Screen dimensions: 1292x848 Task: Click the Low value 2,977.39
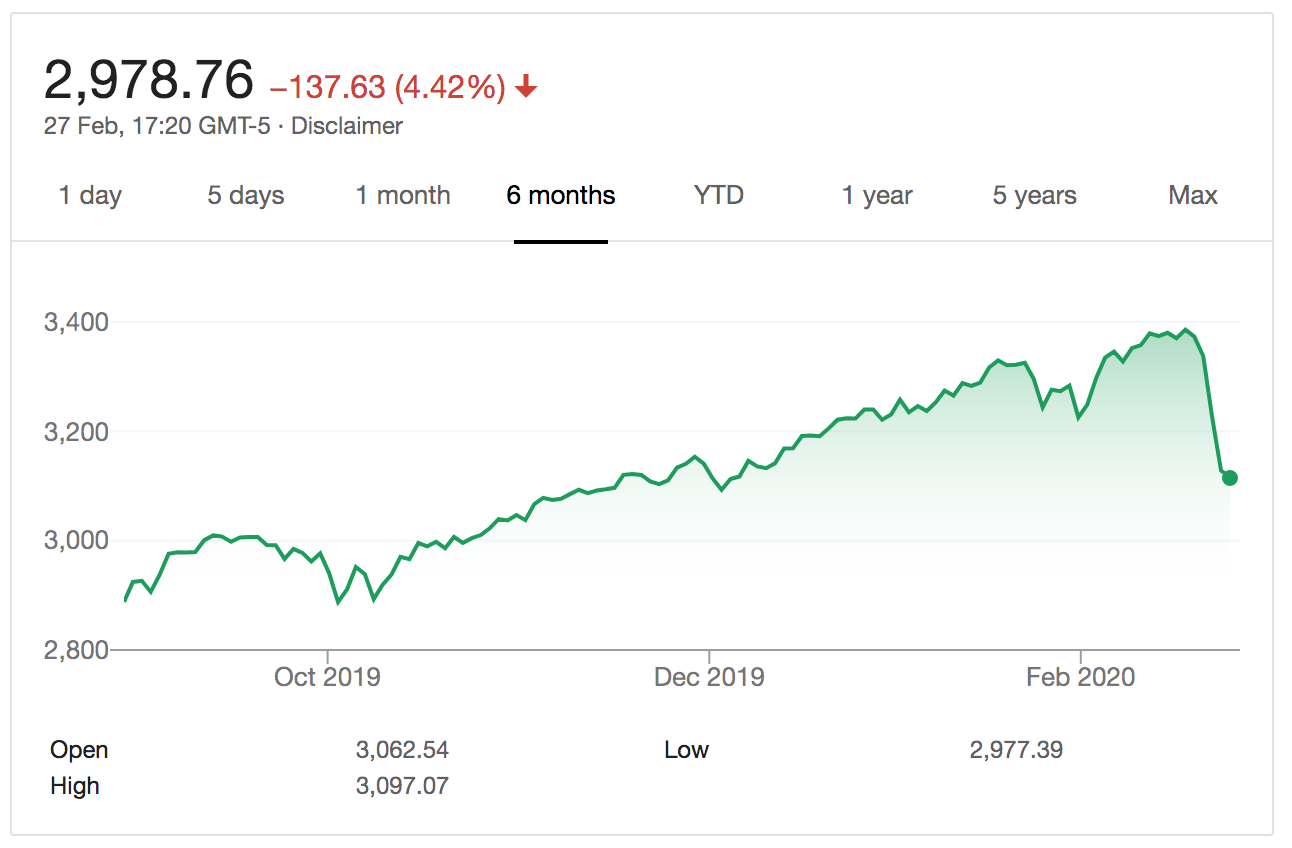point(1016,750)
